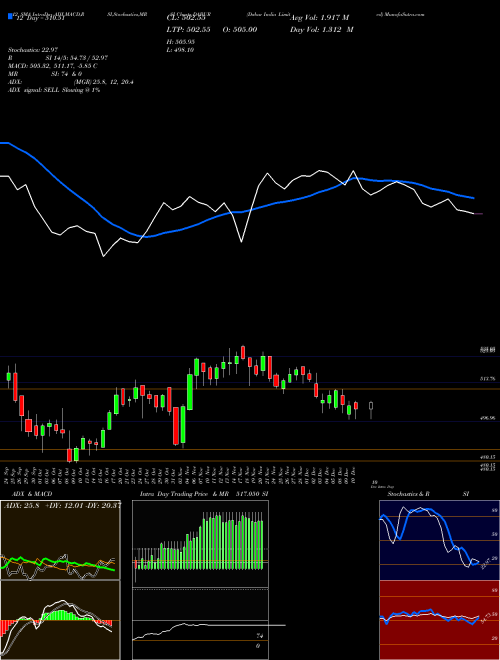Viewport: 500px width, 660px height.
Task: Select the Avg Vol: 1.917 M text
Action: 319,18
